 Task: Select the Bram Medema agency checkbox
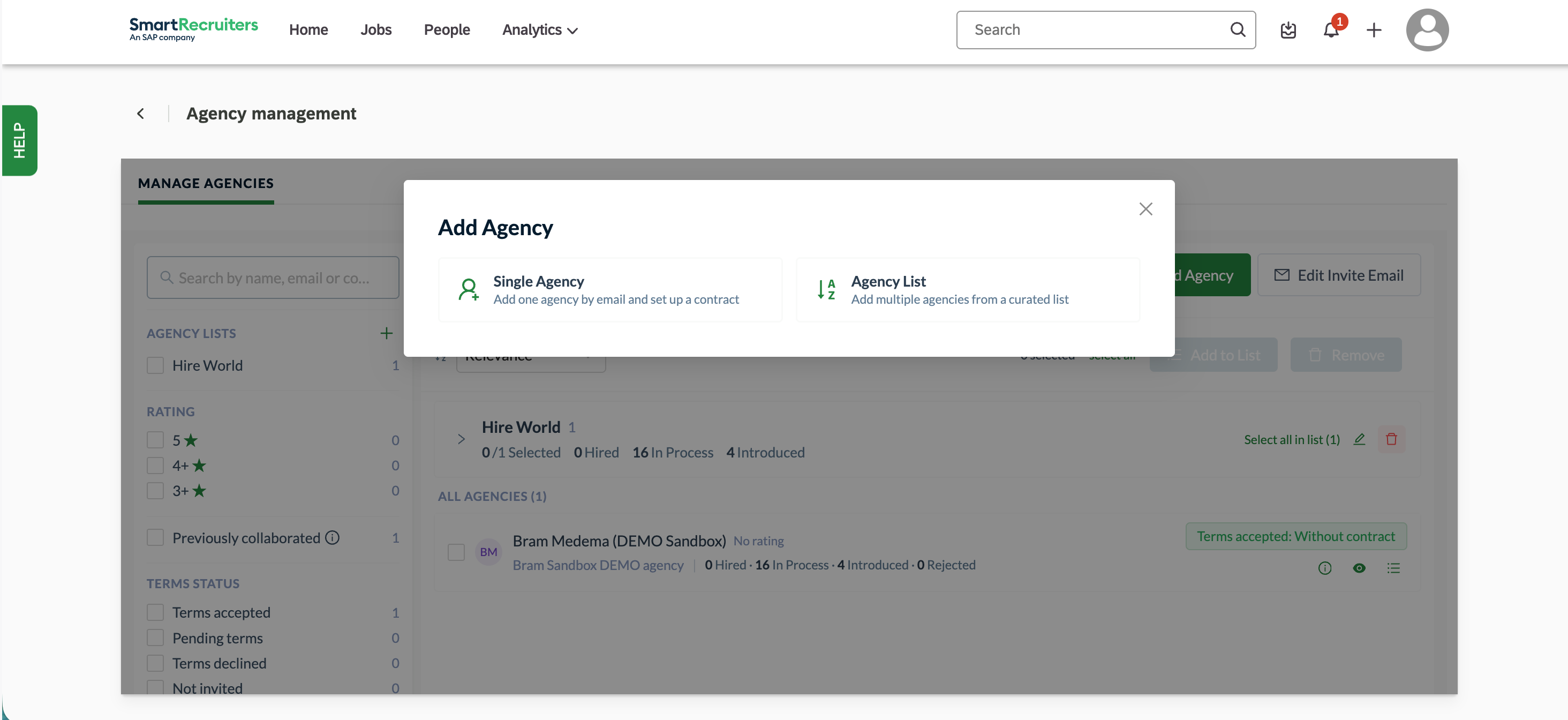[456, 552]
